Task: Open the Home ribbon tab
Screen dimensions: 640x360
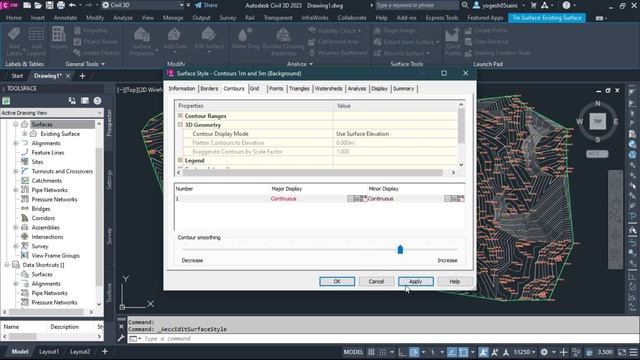Action: (x=13, y=18)
